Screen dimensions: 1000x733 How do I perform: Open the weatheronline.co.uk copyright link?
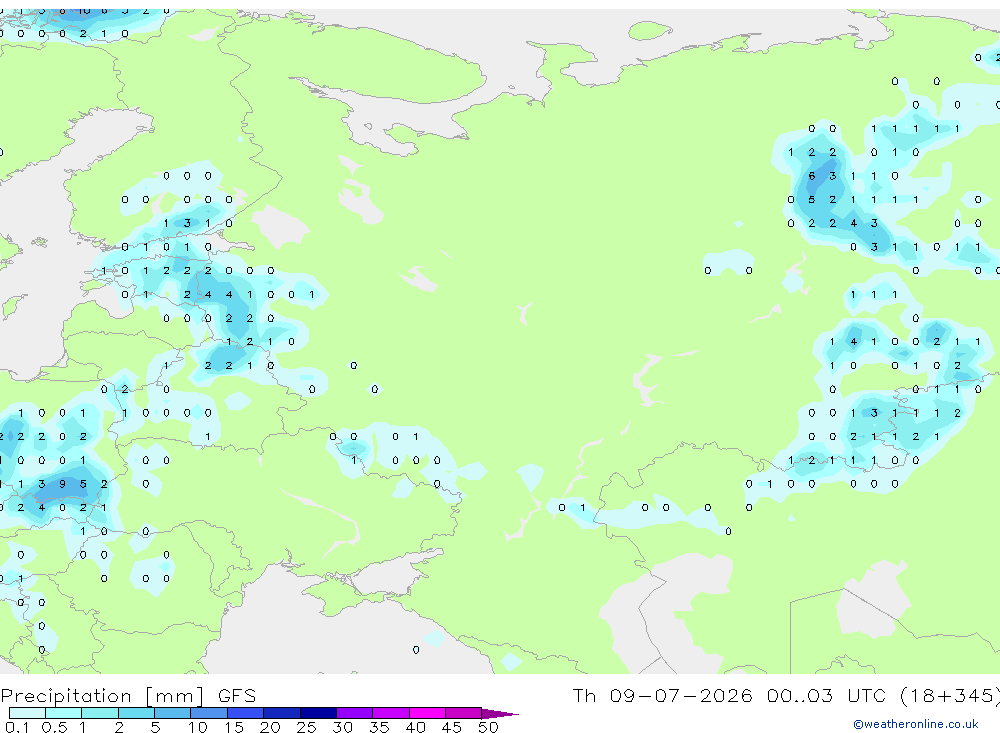[x=916, y=724]
